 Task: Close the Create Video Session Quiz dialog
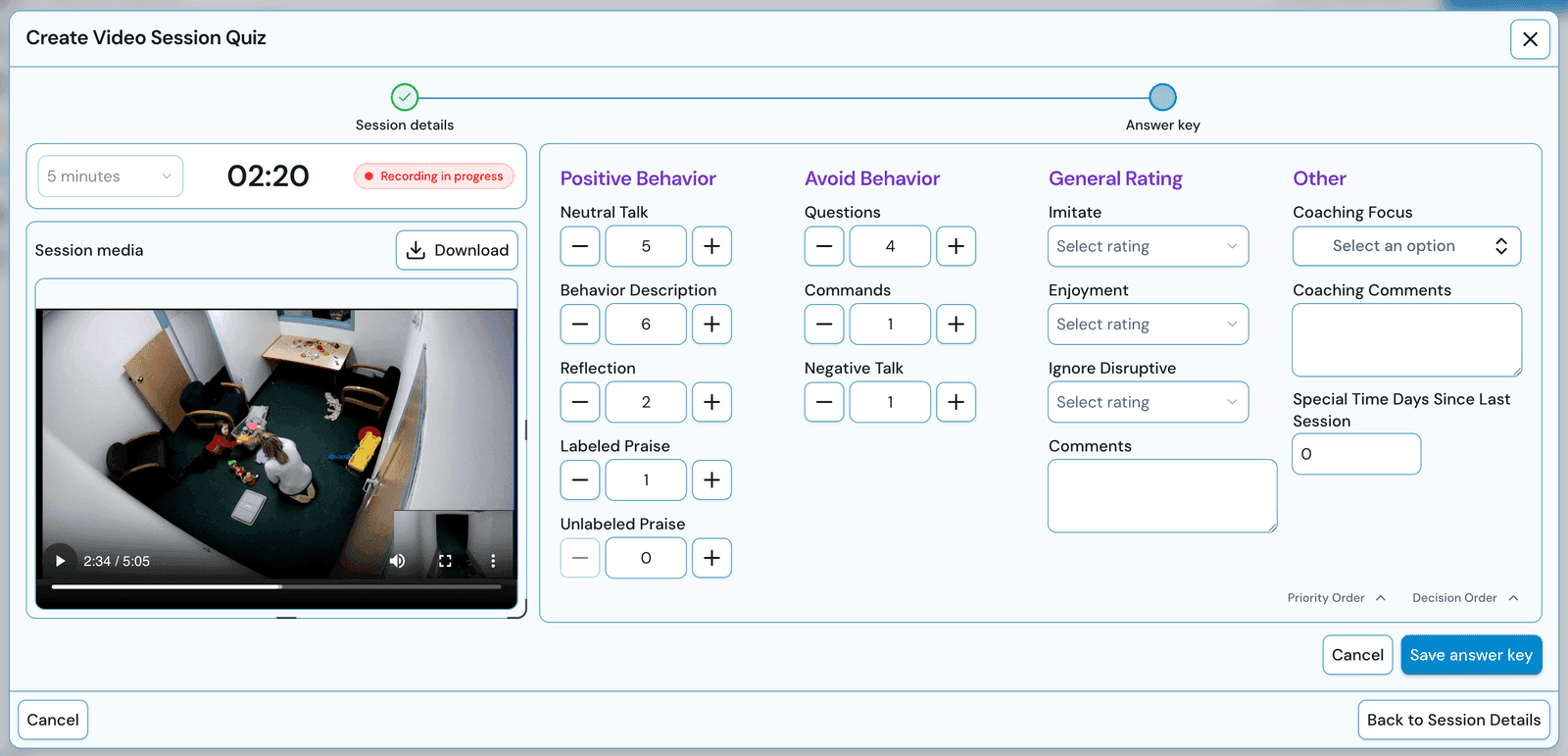(x=1530, y=39)
